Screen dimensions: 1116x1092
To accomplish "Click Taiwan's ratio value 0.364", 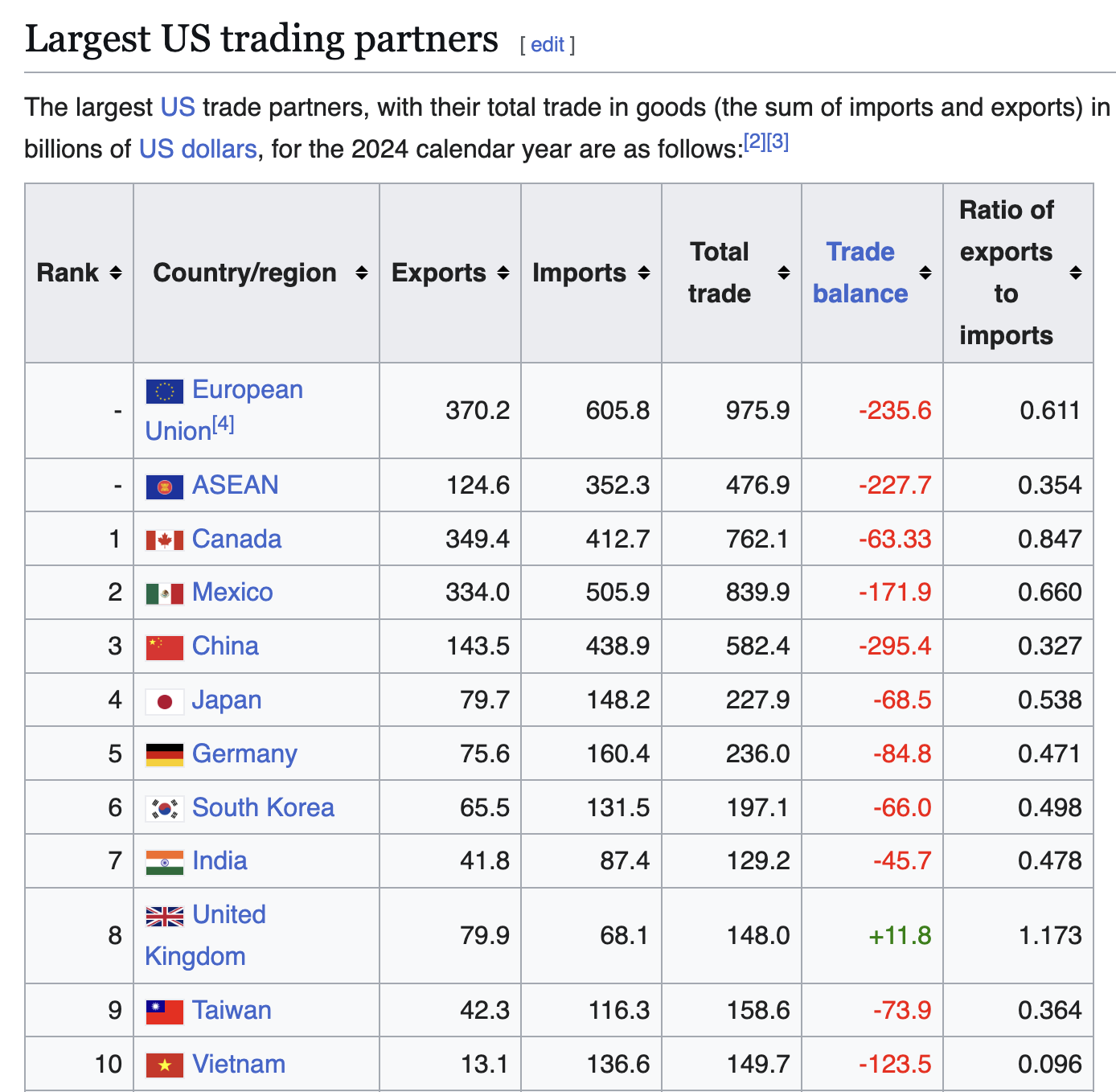I will point(1050,1010).
